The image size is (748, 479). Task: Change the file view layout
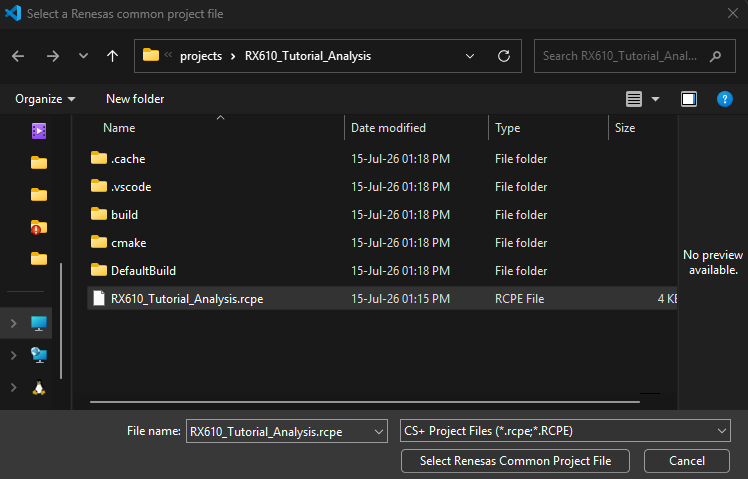click(634, 99)
